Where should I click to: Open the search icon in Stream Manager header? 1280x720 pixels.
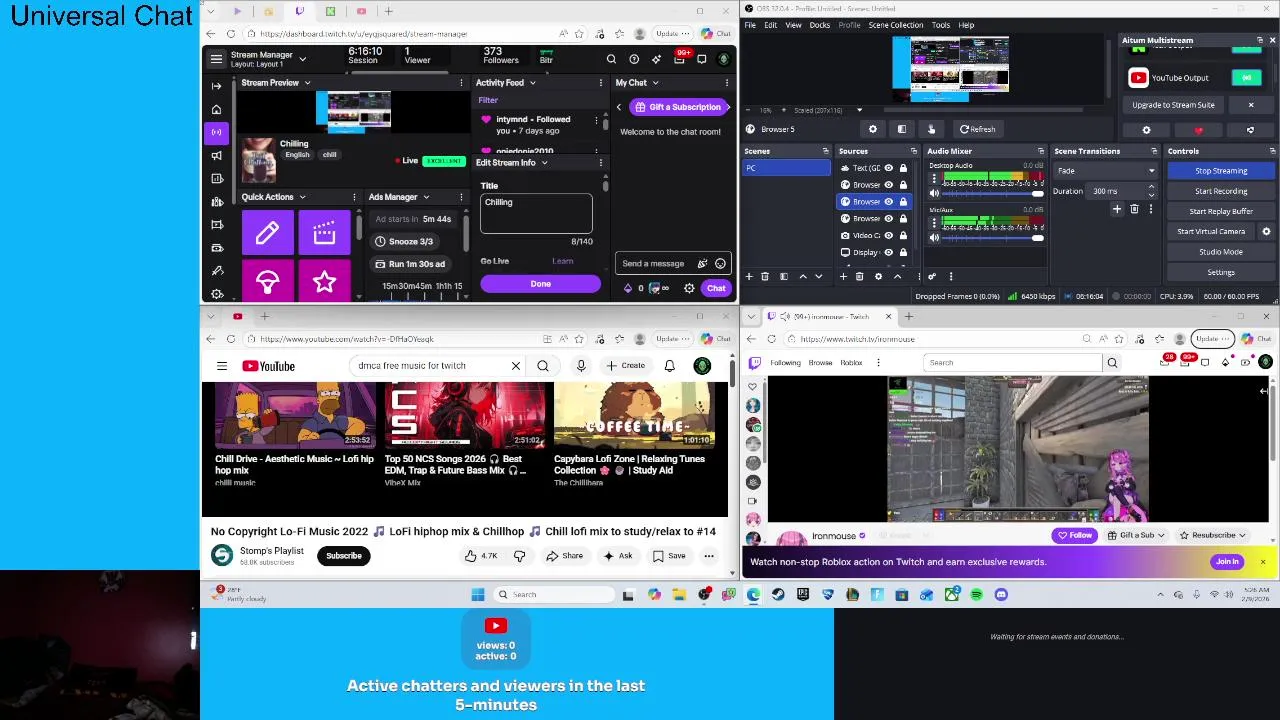(x=611, y=59)
